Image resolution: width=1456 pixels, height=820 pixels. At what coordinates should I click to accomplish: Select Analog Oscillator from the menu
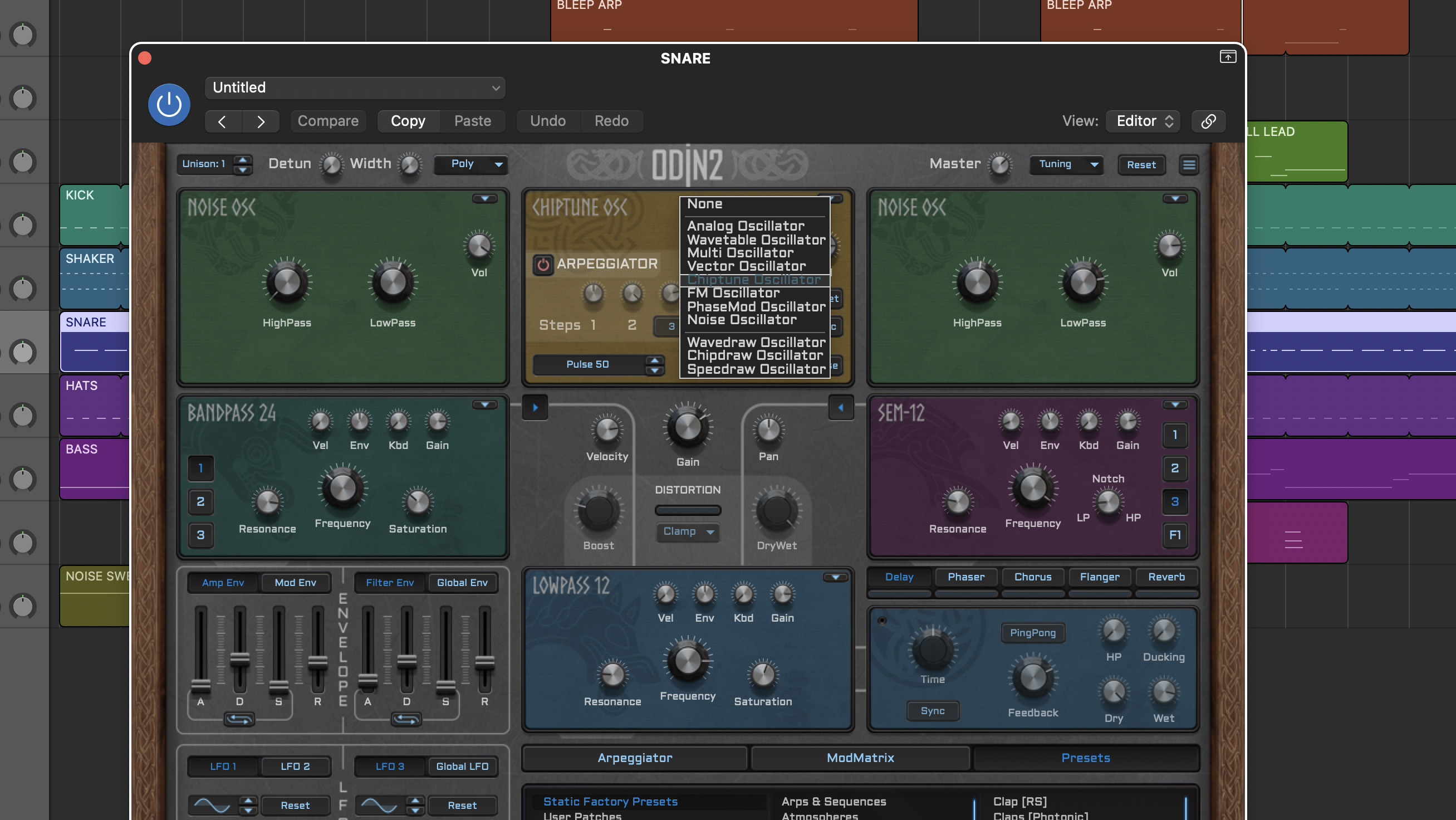(x=754, y=226)
